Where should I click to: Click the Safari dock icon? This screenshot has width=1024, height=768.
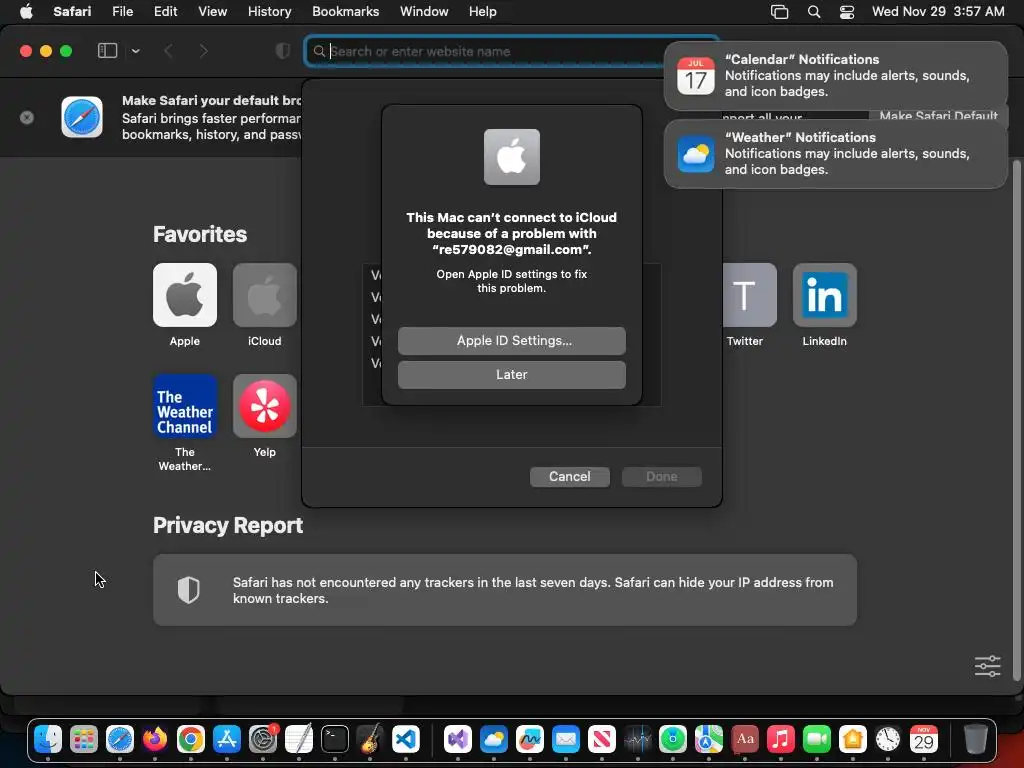120,739
